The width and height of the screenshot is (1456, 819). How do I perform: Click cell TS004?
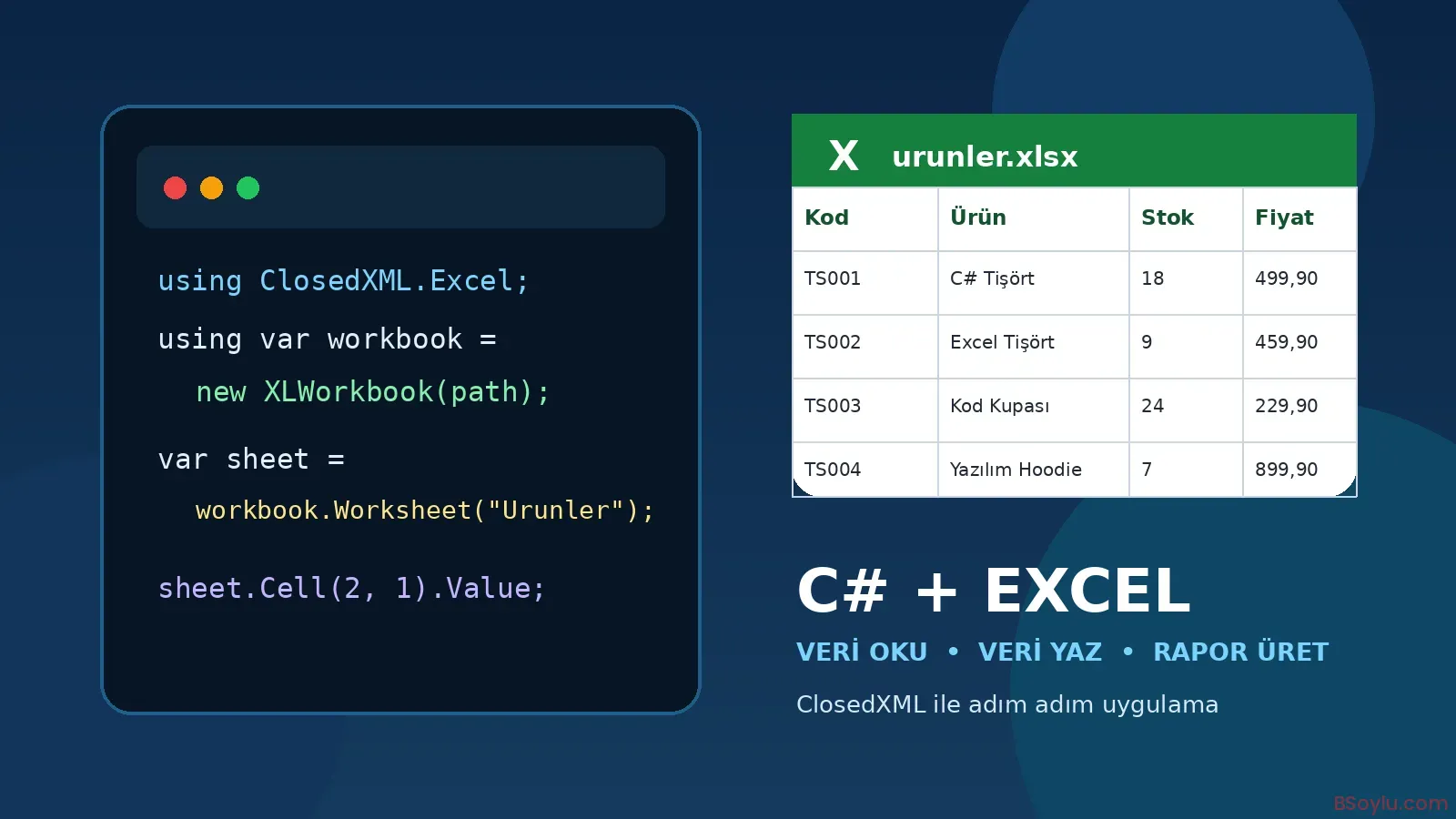tap(865, 470)
